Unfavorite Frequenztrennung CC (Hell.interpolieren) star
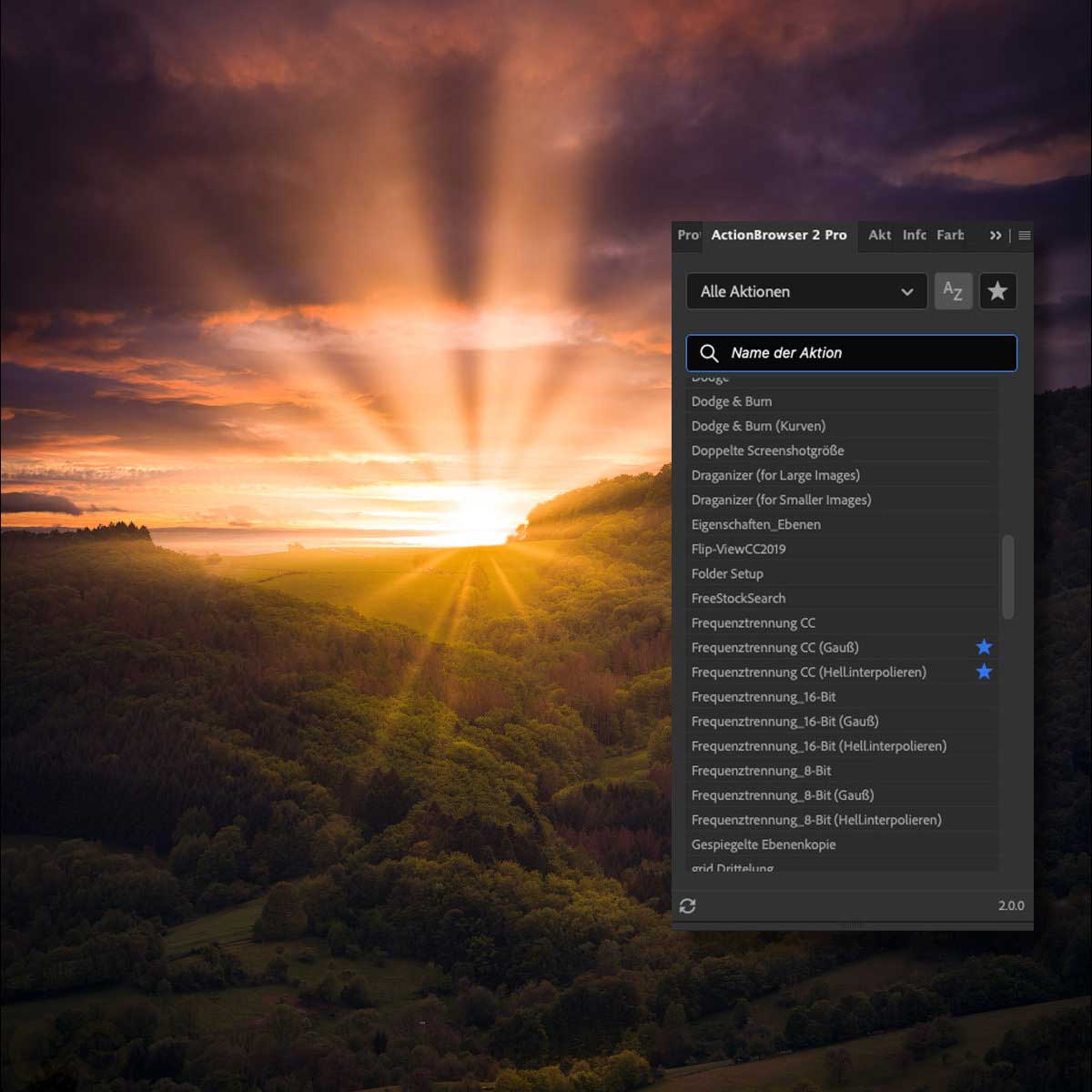Viewport: 1092px width, 1092px height. (984, 672)
